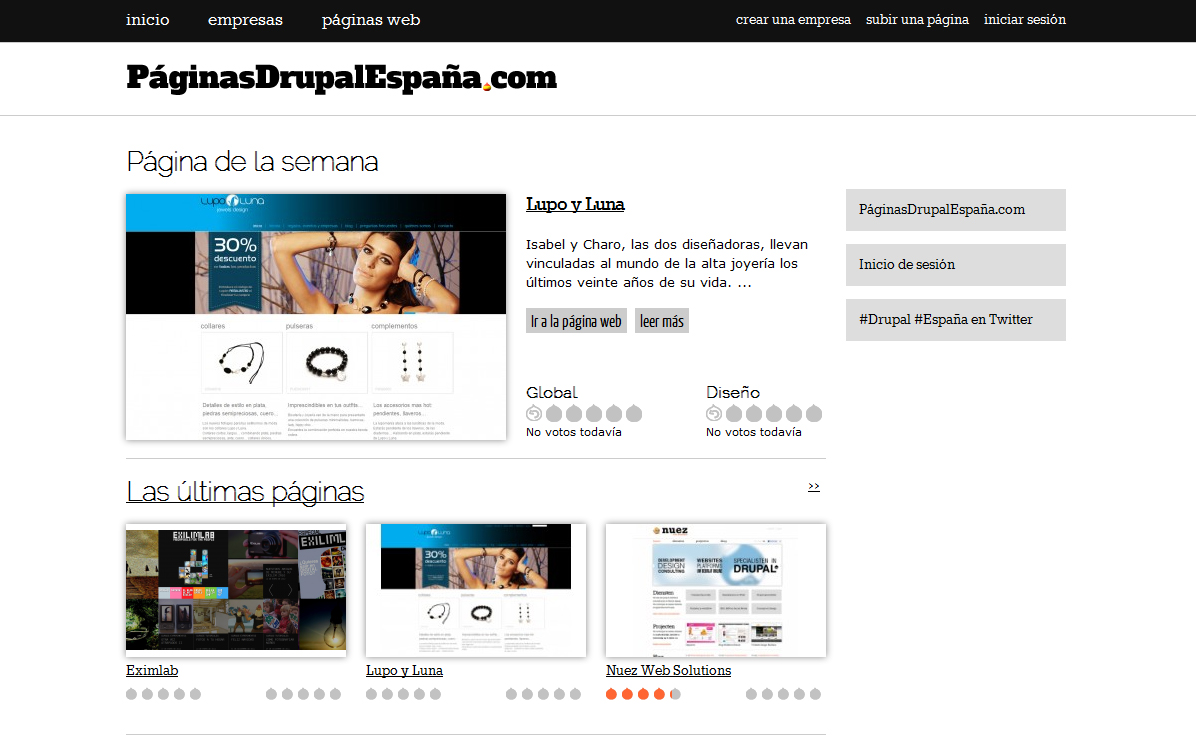1196x751 pixels.
Task: Open more latest pages via >> arrow
Action: (814, 486)
